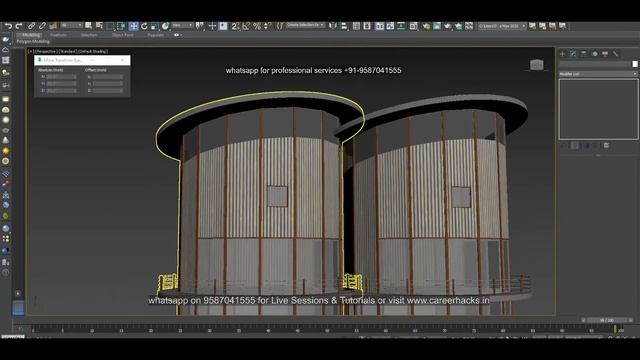Image resolution: width=640 pixels, height=360 pixels.
Task: Click the Use Pivot Point Center icon
Action: coord(199,26)
